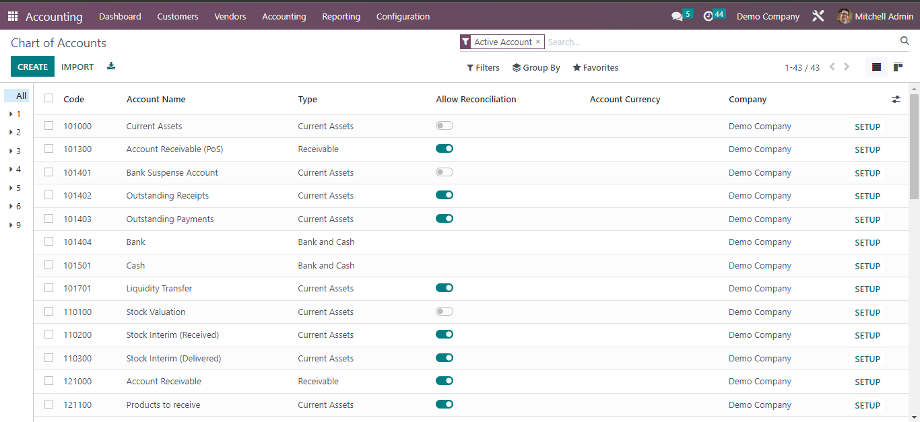The image size is (920, 422).
Task: Click the debug tools wrench icon
Action: [x=818, y=16]
